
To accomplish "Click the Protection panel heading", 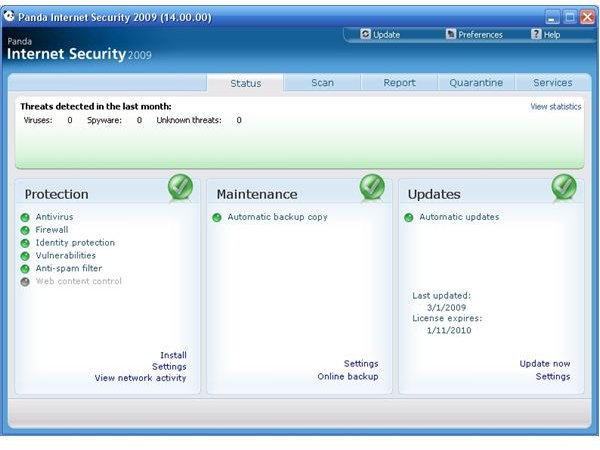I will 57,194.
